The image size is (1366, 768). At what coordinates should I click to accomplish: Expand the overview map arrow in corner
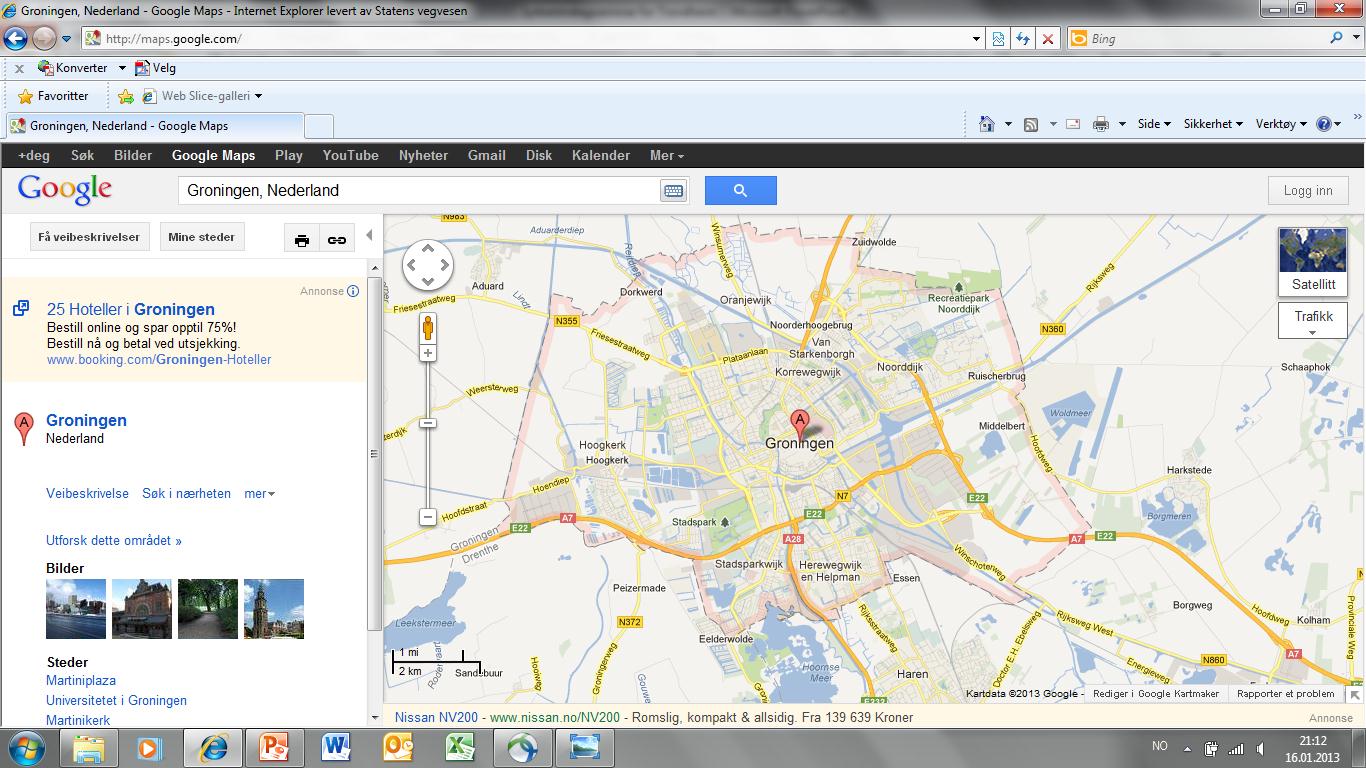1356,694
